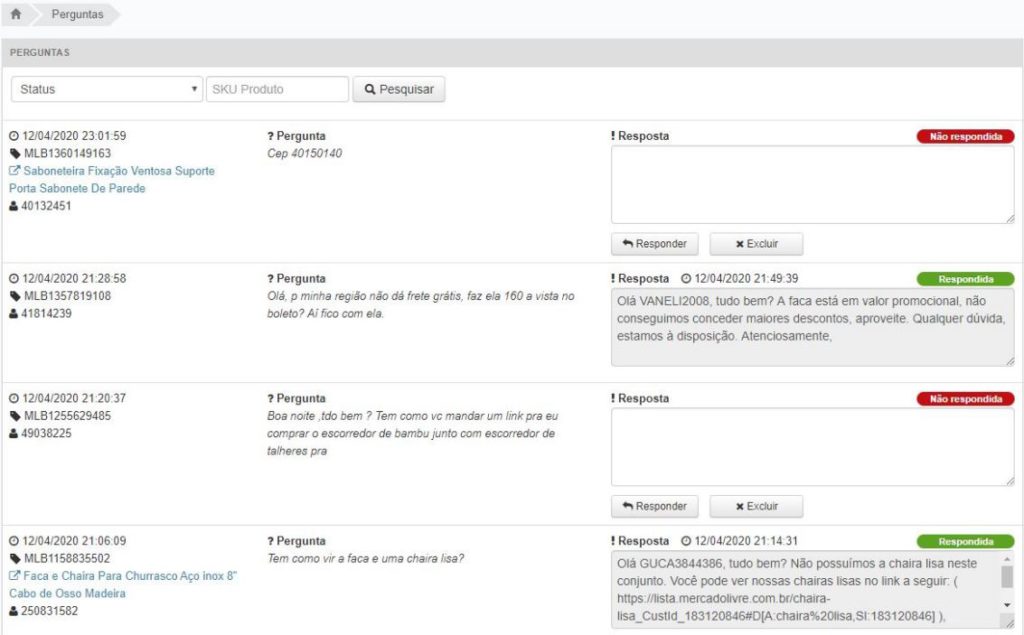Click tag icon beside MLB1360149163
The height and width of the screenshot is (635, 1024).
click(15, 154)
